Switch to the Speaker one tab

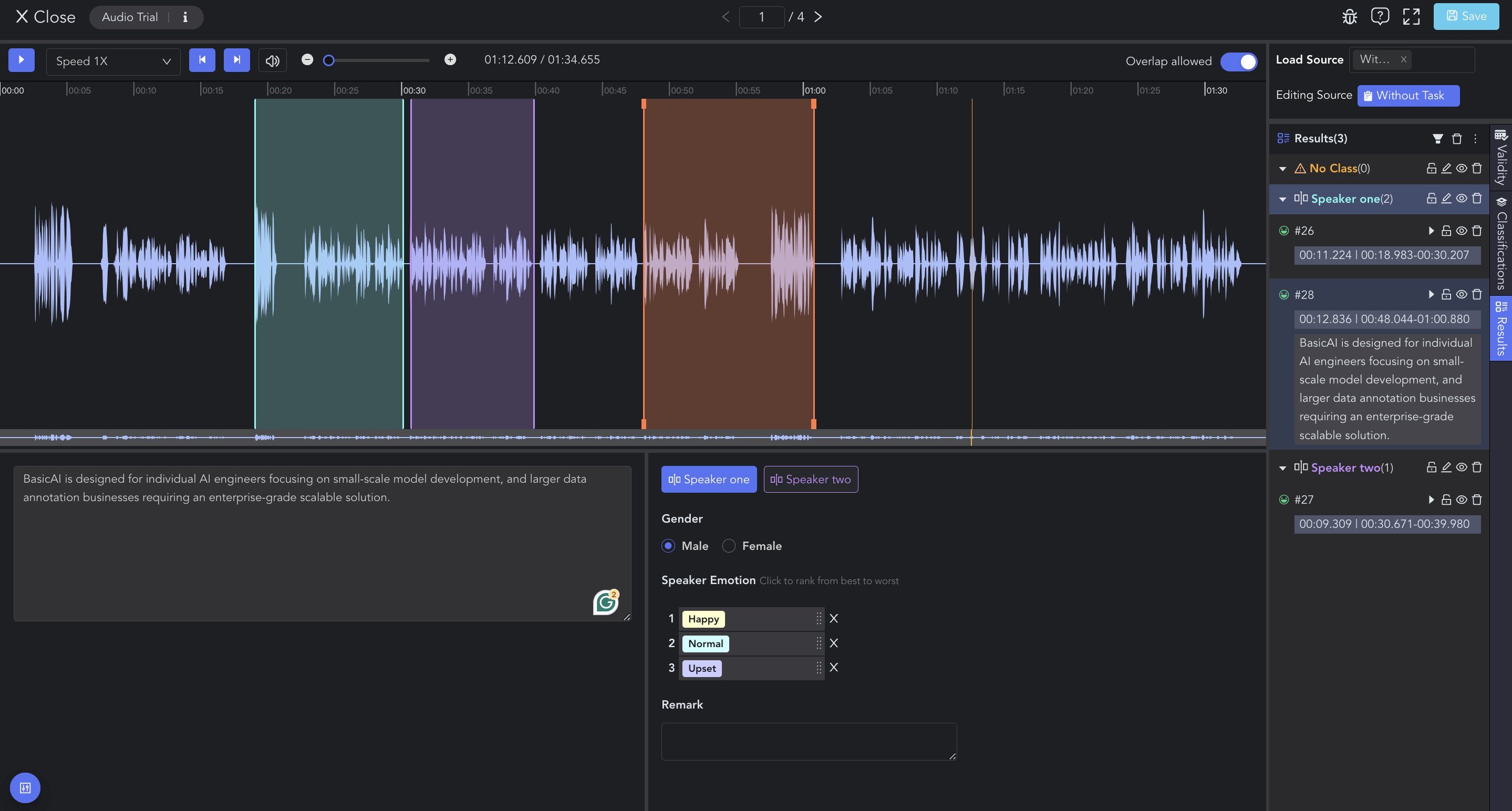tap(709, 479)
